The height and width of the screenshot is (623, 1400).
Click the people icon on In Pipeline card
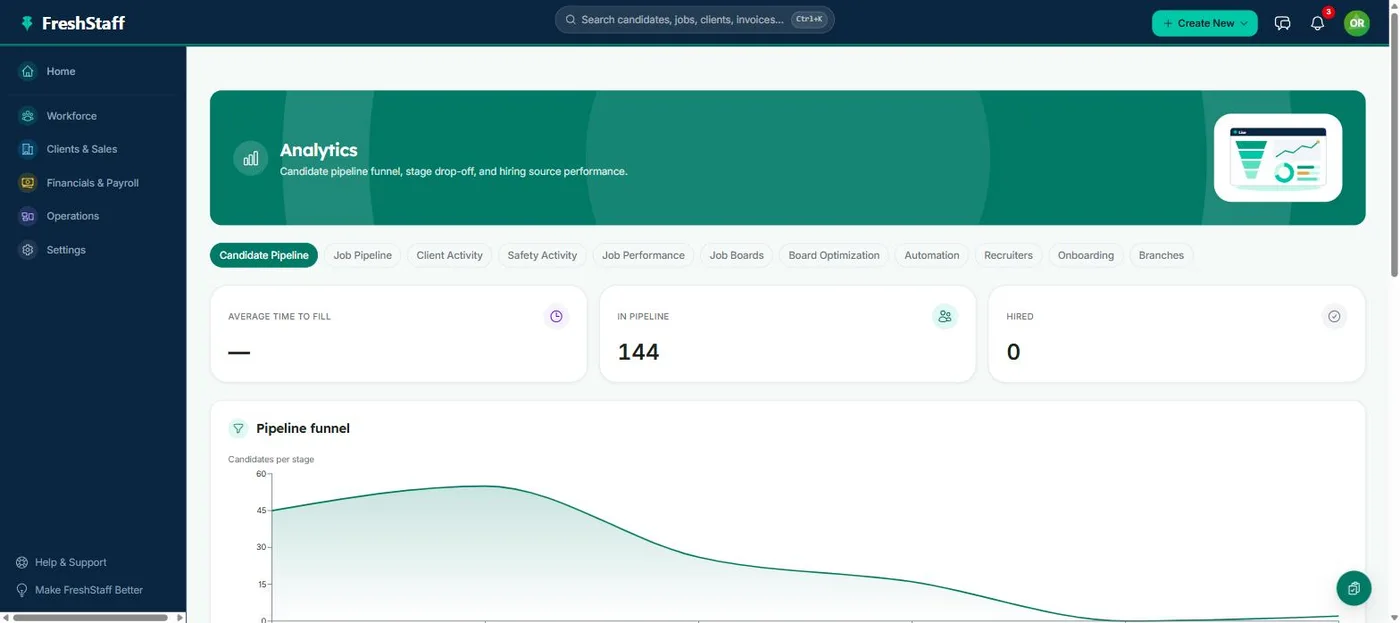coord(945,316)
